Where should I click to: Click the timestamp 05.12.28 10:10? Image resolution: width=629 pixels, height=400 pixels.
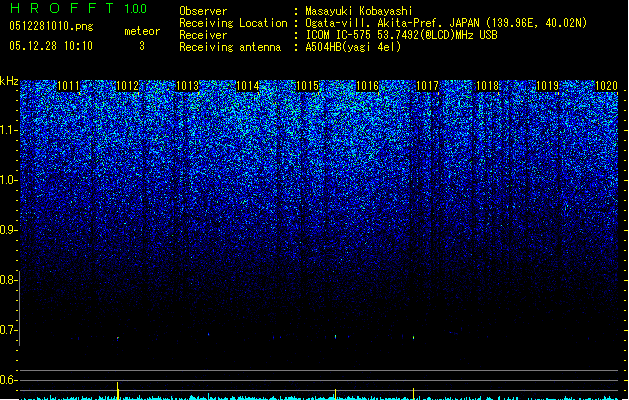pos(51,46)
